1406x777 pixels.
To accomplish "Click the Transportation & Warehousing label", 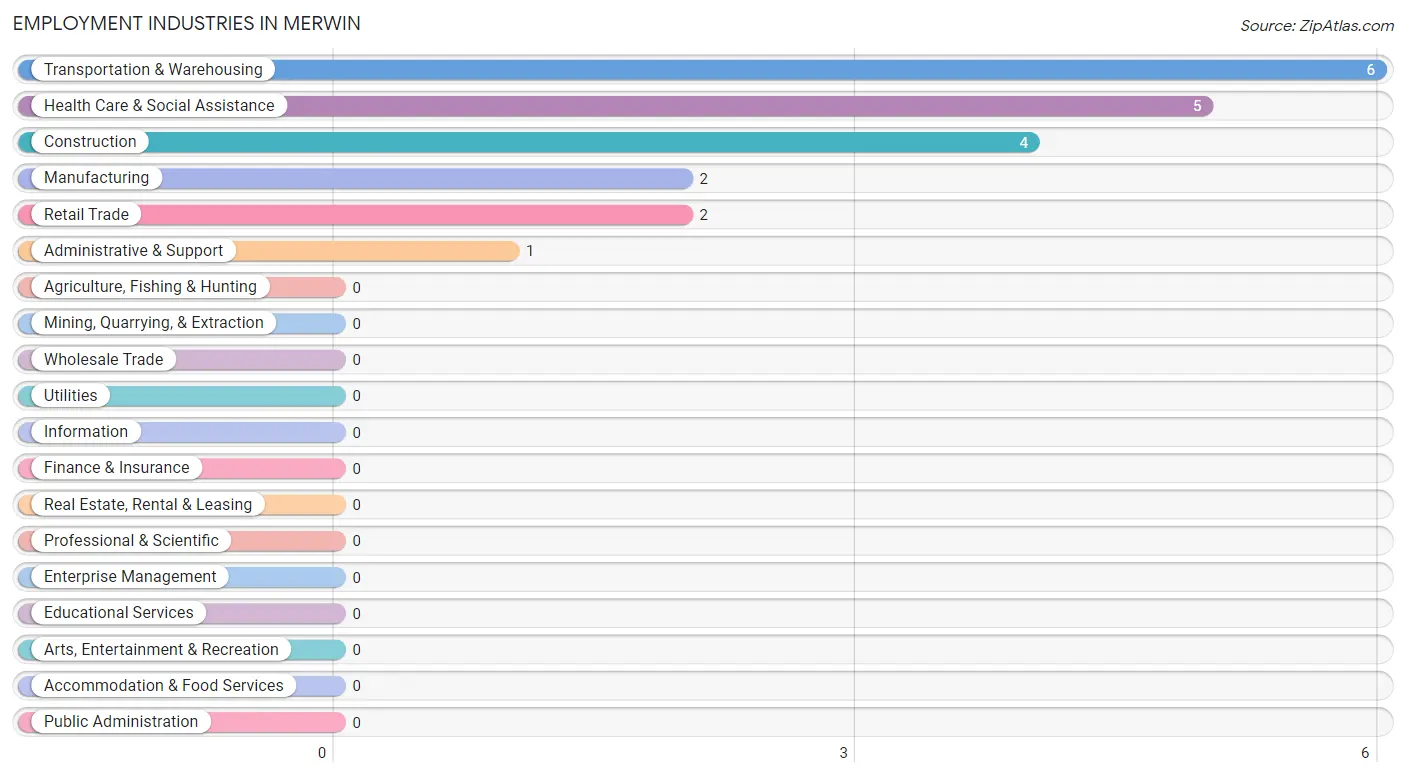I will pyautogui.click(x=153, y=69).
